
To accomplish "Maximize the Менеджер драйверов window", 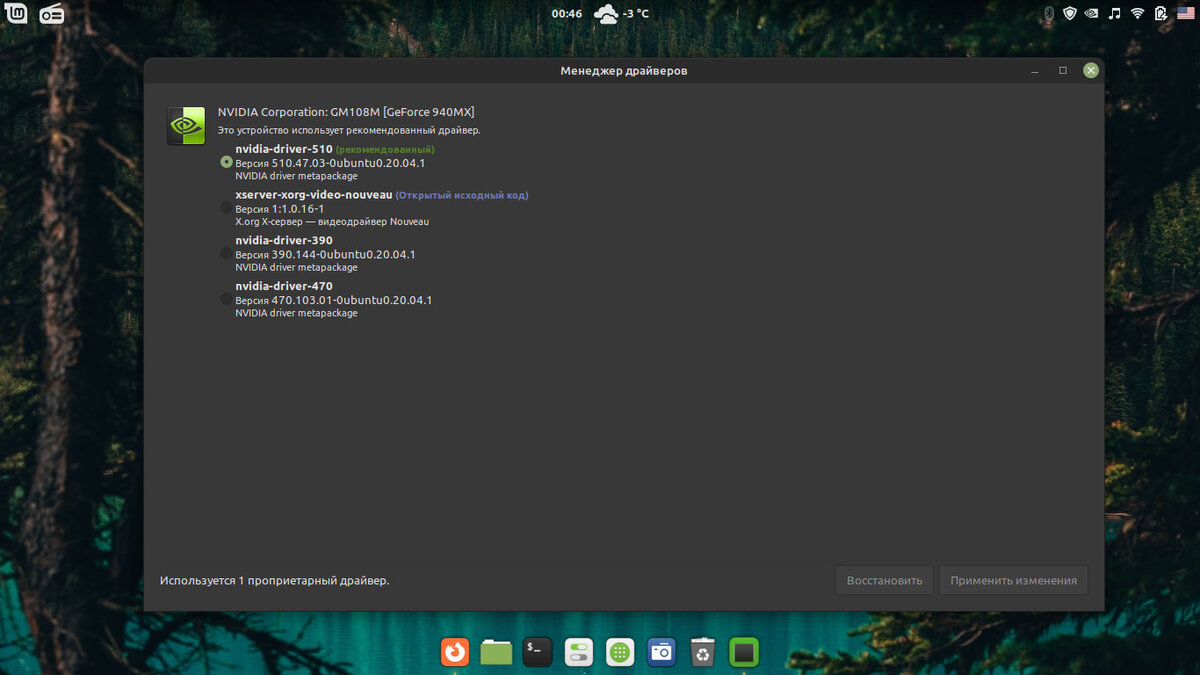I will pos(1063,71).
